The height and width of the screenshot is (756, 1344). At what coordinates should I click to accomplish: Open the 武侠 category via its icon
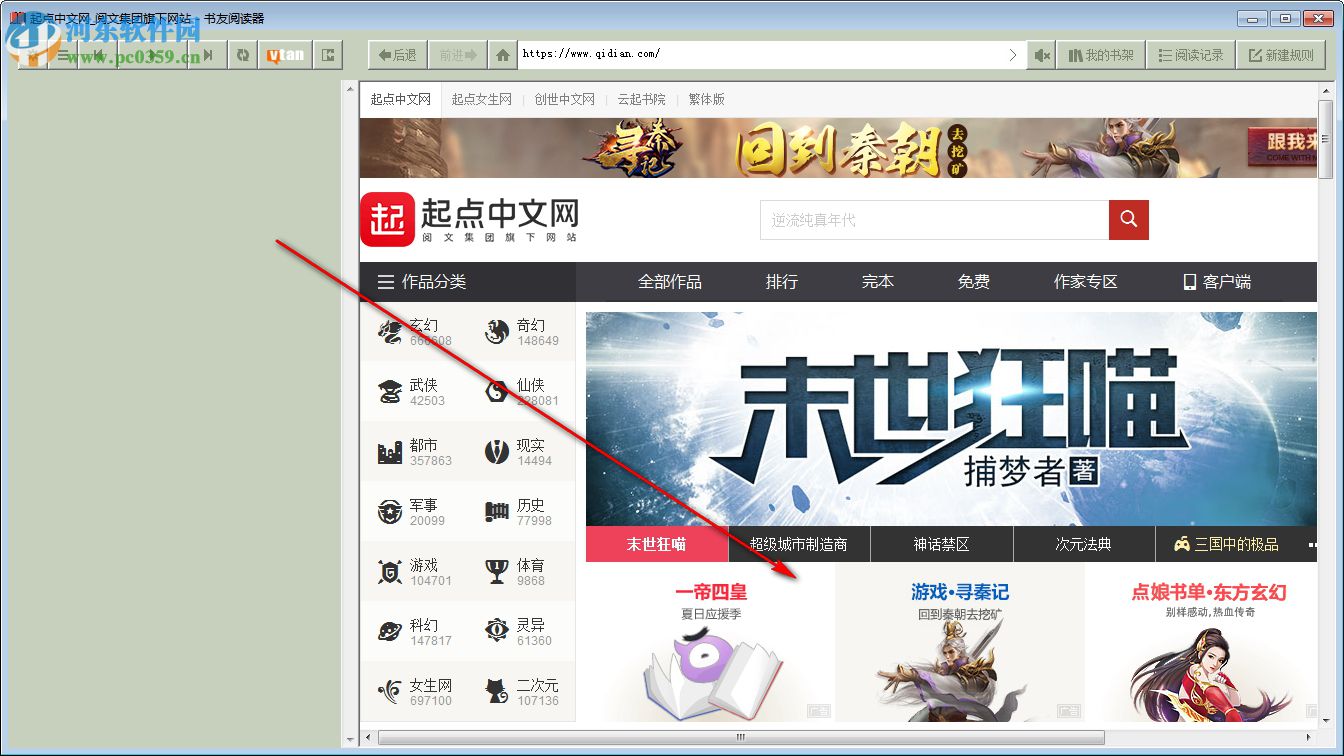[391, 391]
